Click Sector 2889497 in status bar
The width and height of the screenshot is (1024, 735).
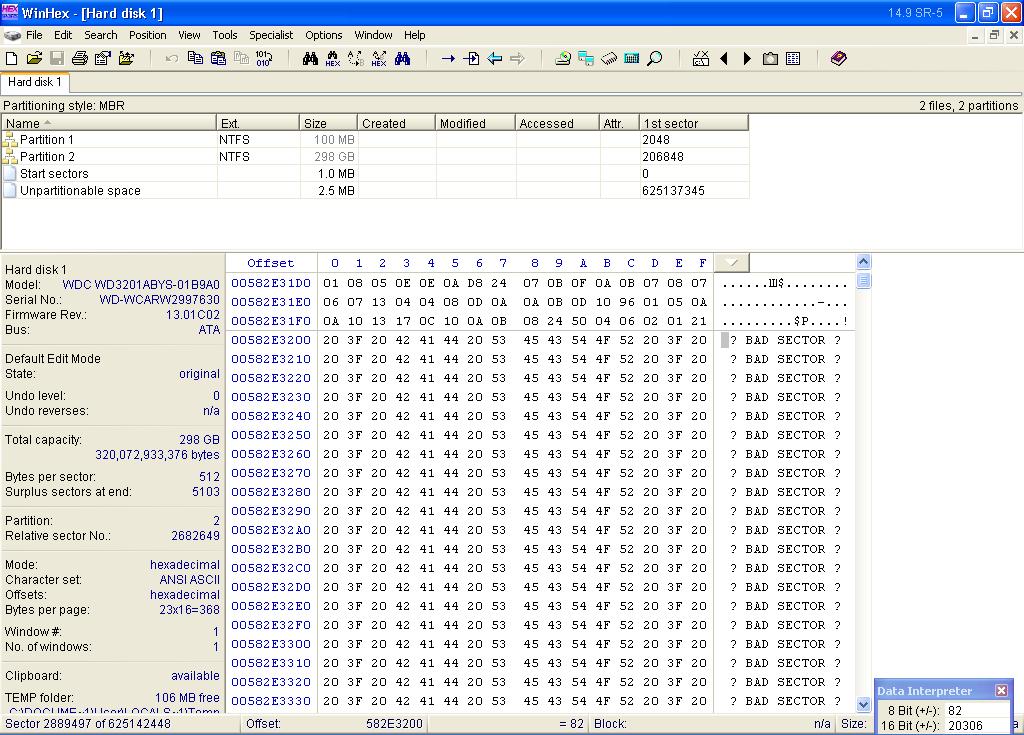pyautogui.click(x=88, y=724)
